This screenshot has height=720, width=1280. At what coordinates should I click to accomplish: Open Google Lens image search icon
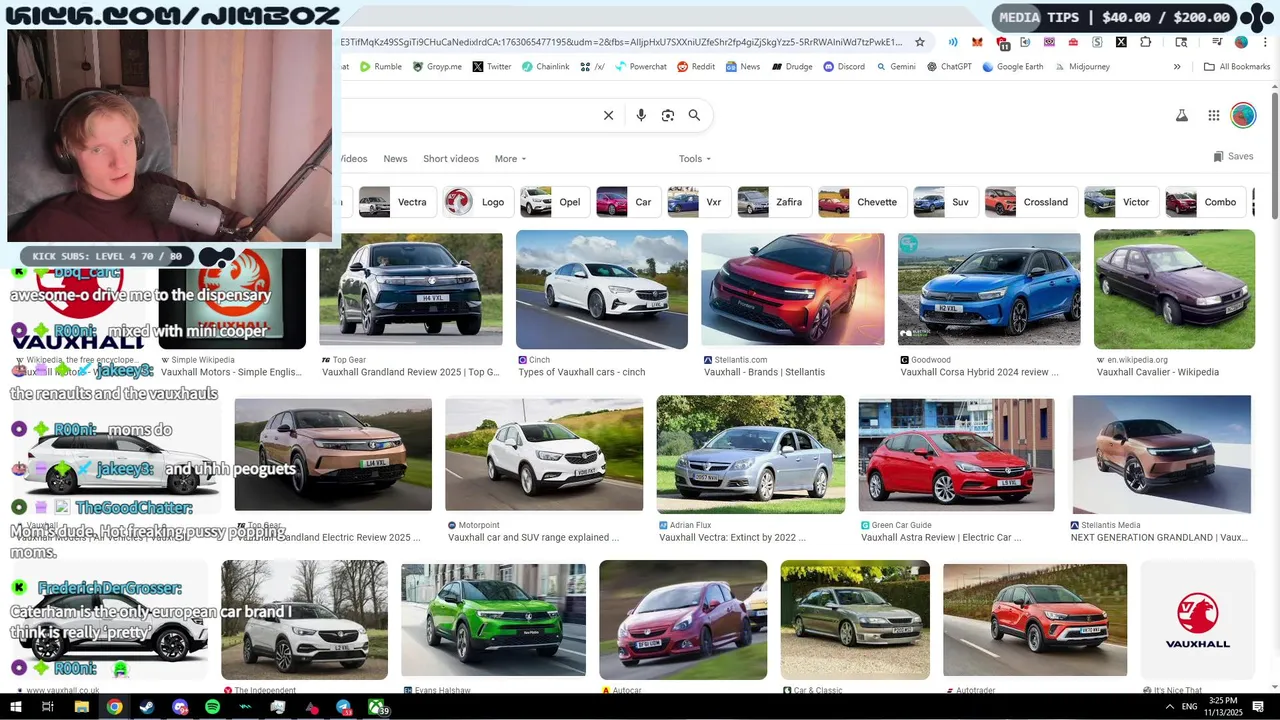[x=668, y=115]
